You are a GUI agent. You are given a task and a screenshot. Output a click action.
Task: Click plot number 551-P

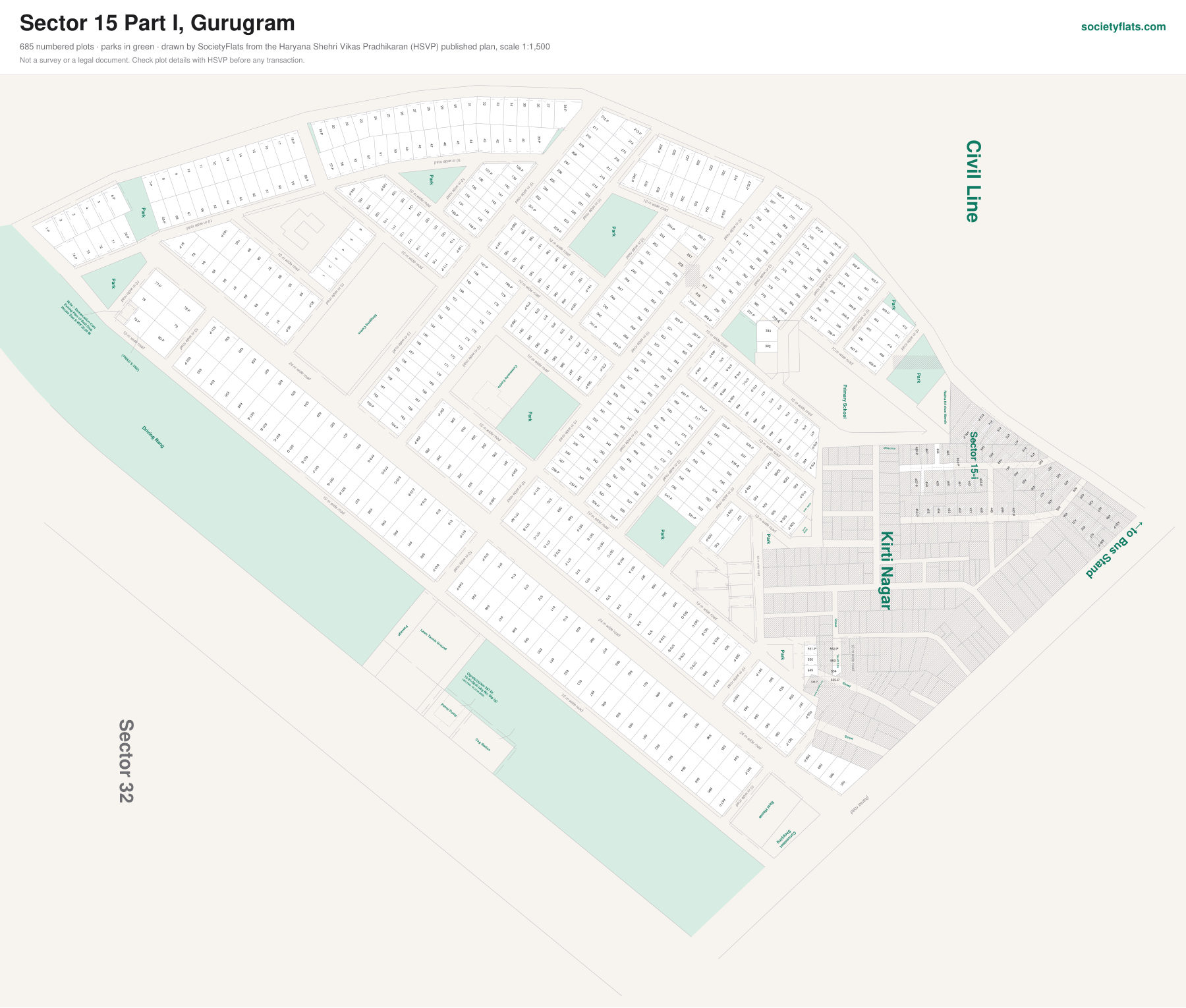pyautogui.click(x=811, y=649)
